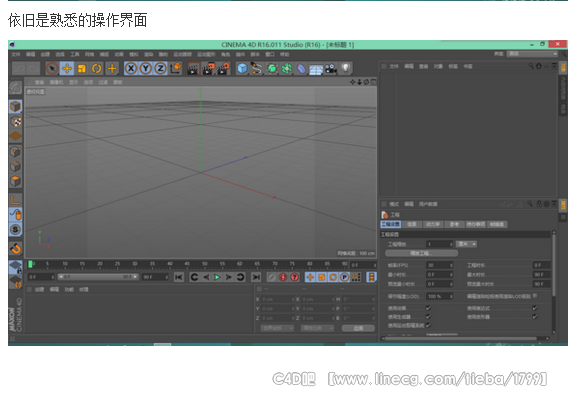Toggle the enable axis L-shaped icon
The width and height of the screenshot is (573, 396).
[x=15, y=199]
